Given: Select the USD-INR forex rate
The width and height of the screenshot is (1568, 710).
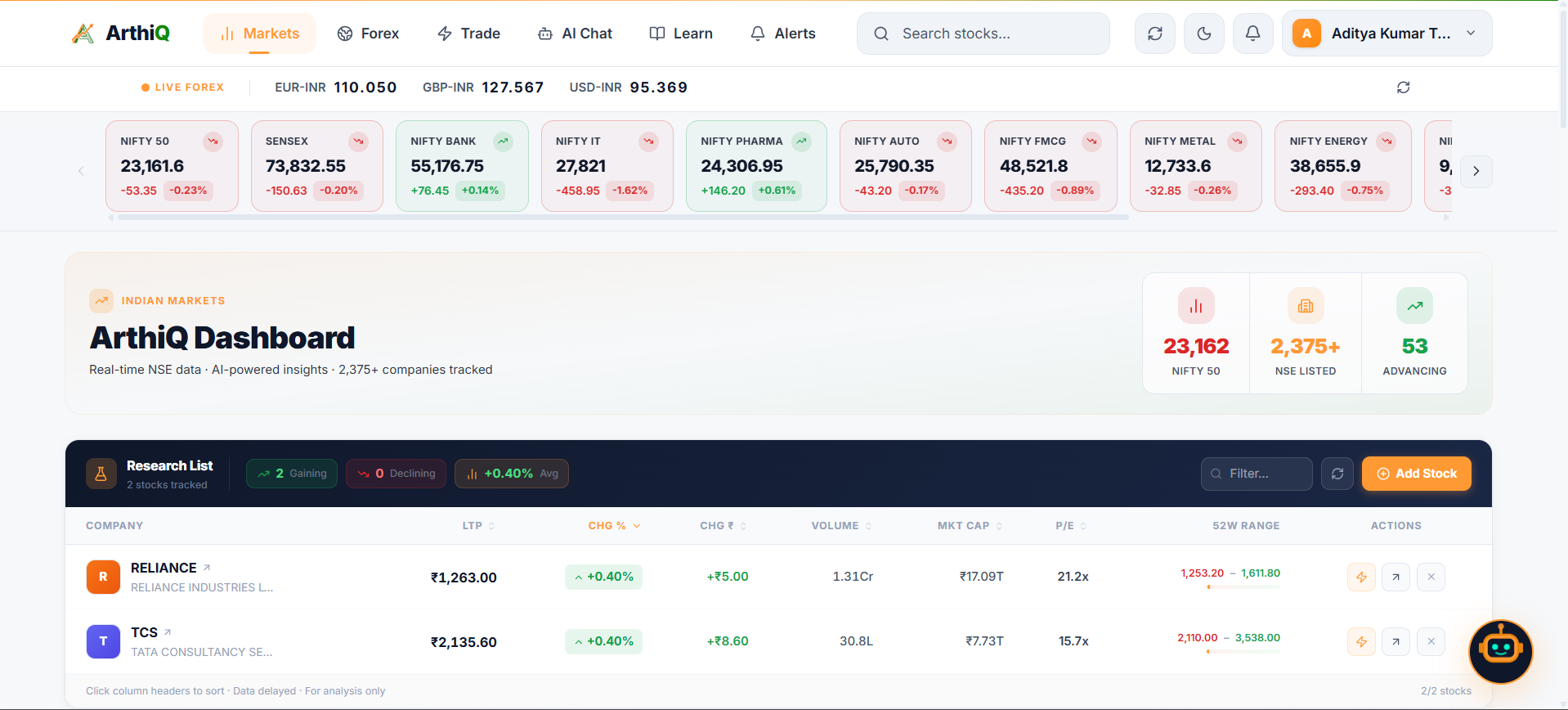Looking at the screenshot, I should 629,88.
